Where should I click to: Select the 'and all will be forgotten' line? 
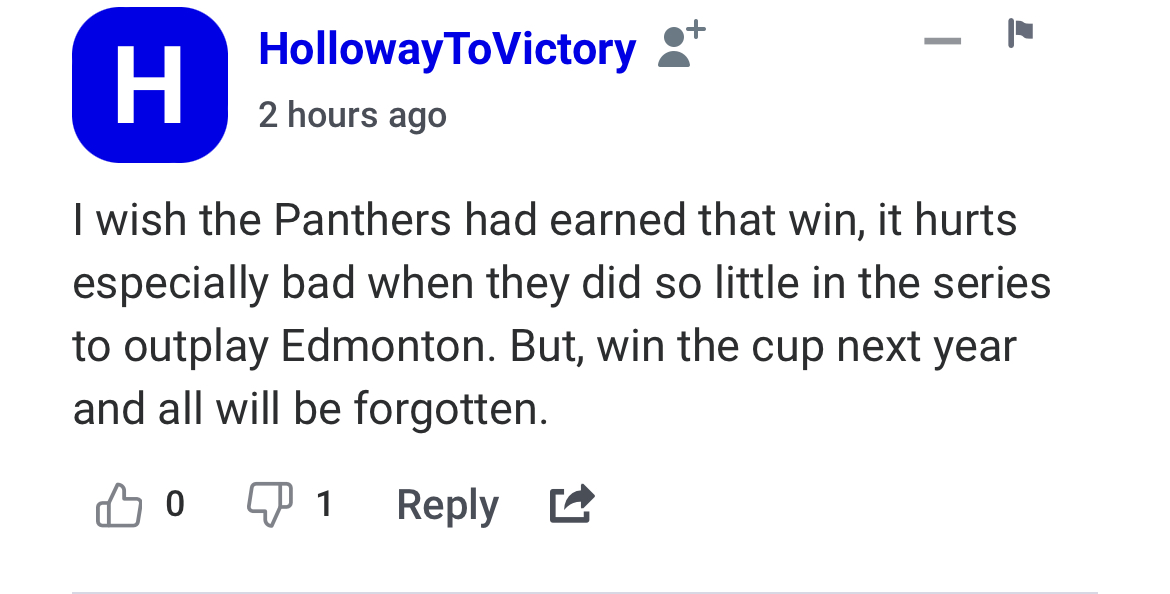click(x=310, y=410)
